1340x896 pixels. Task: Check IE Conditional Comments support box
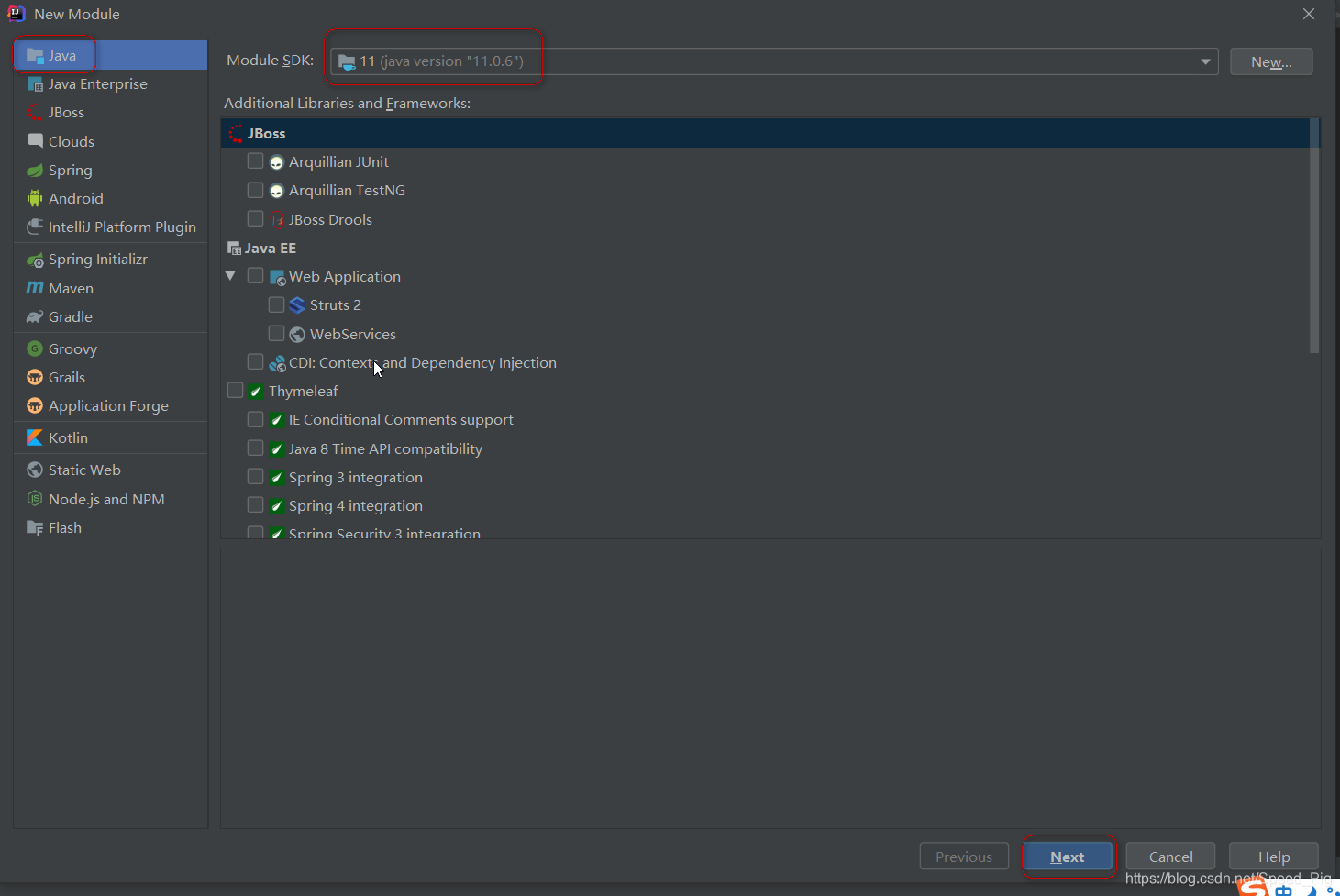(x=255, y=419)
